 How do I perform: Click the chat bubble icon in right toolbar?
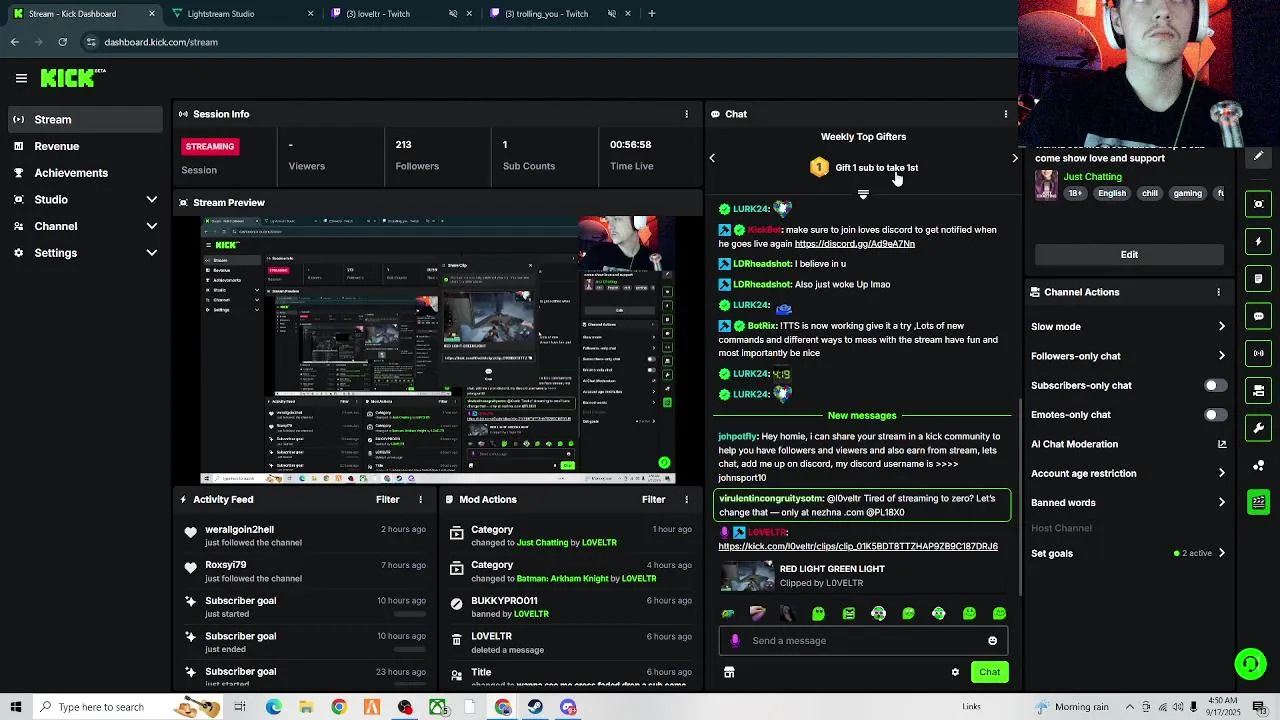[x=1258, y=316]
